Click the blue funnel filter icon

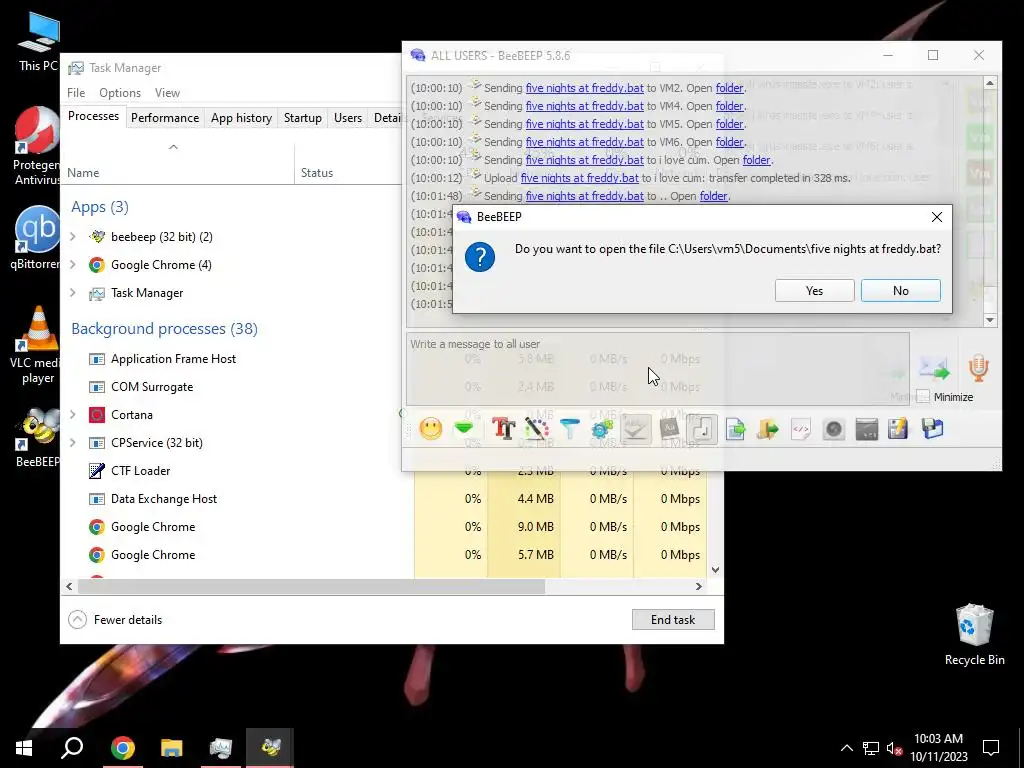coord(569,428)
